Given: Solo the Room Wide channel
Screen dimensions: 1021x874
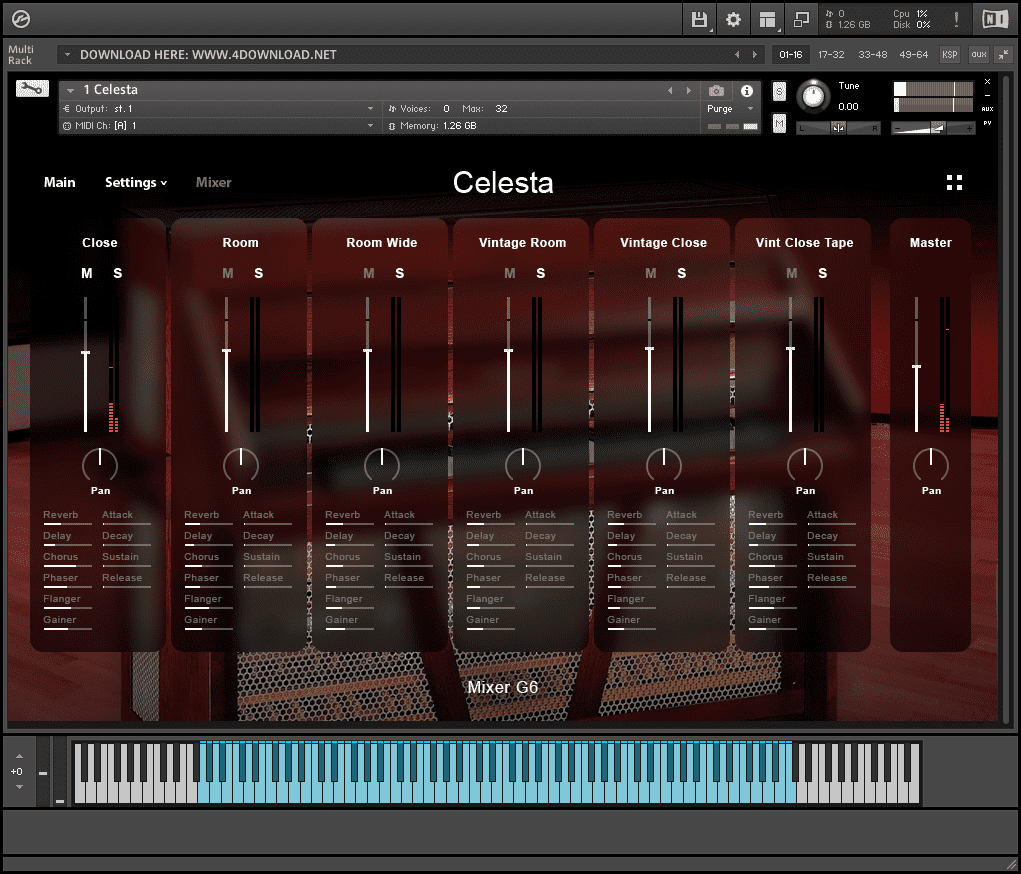Looking at the screenshot, I should [399, 274].
